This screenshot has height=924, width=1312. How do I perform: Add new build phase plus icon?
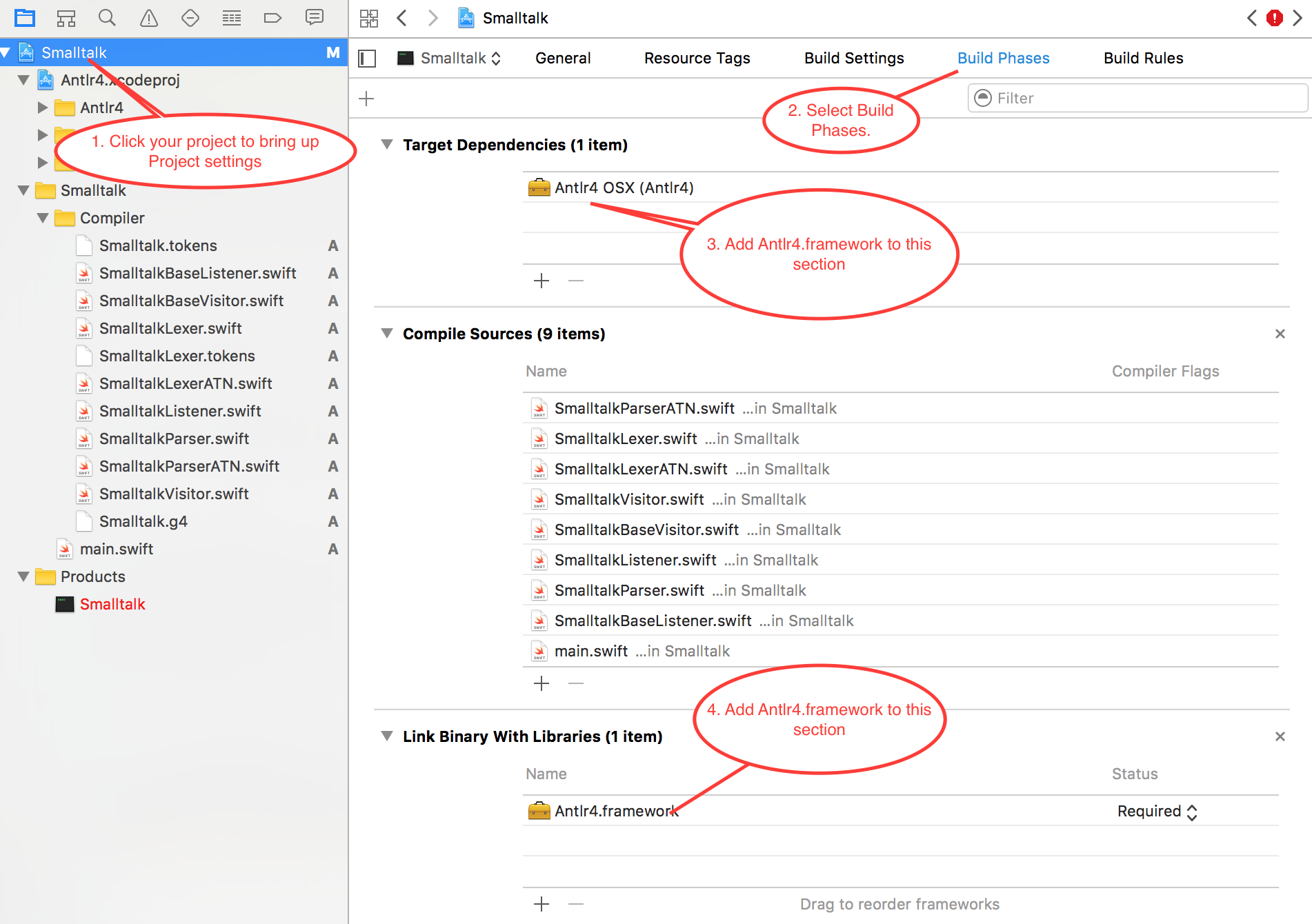click(x=366, y=99)
